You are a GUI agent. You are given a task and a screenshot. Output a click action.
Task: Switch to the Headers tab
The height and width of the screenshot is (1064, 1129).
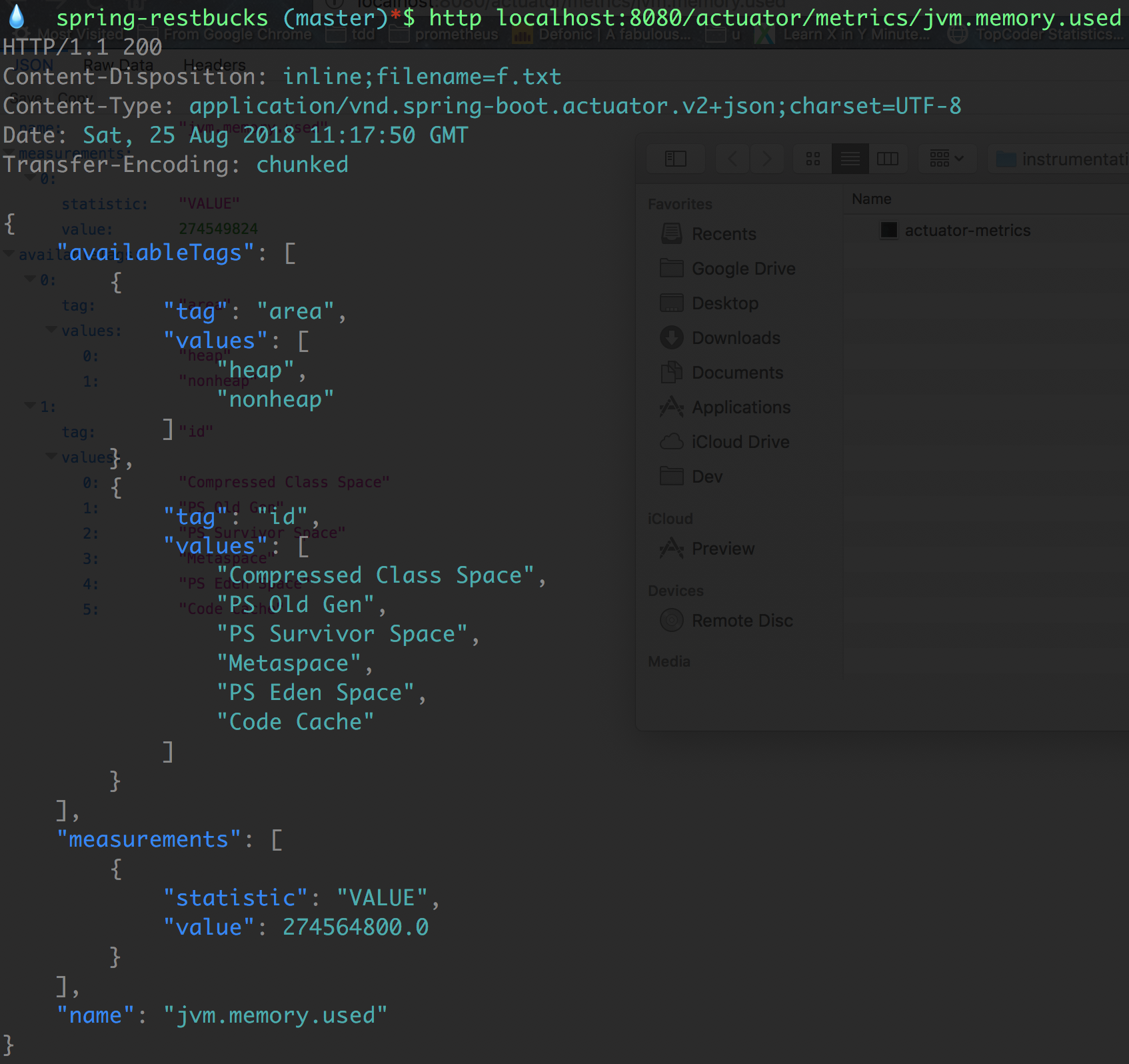click(x=214, y=65)
